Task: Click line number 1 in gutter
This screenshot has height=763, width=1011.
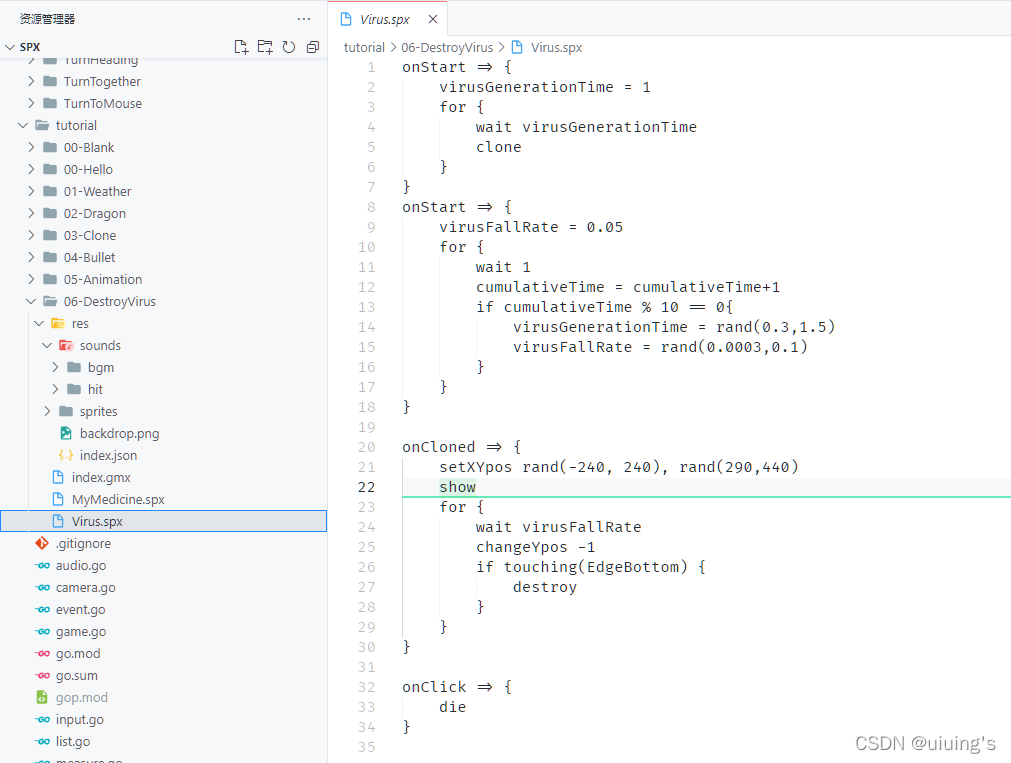Action: pos(371,67)
